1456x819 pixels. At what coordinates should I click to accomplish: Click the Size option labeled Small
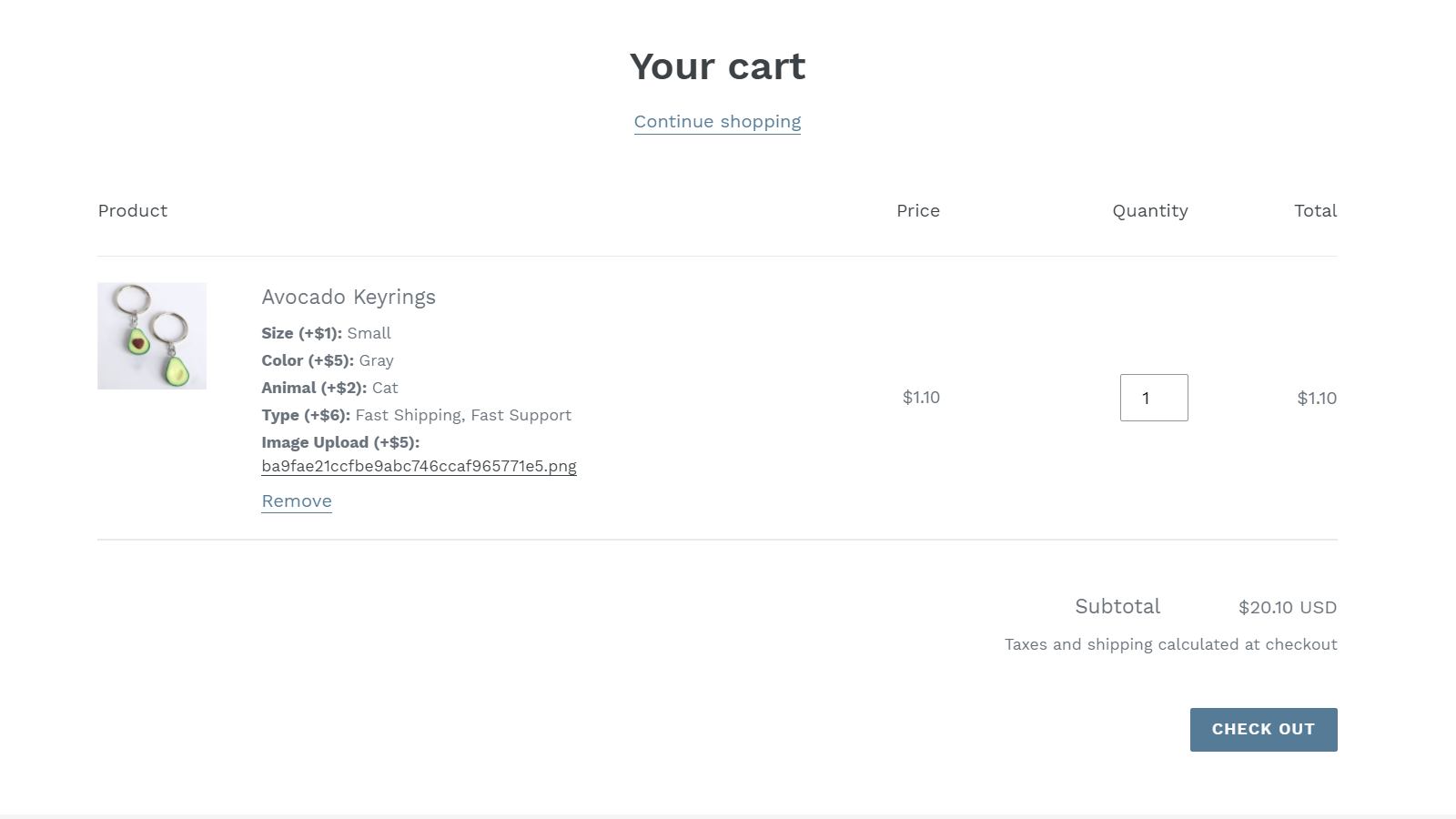[369, 333]
